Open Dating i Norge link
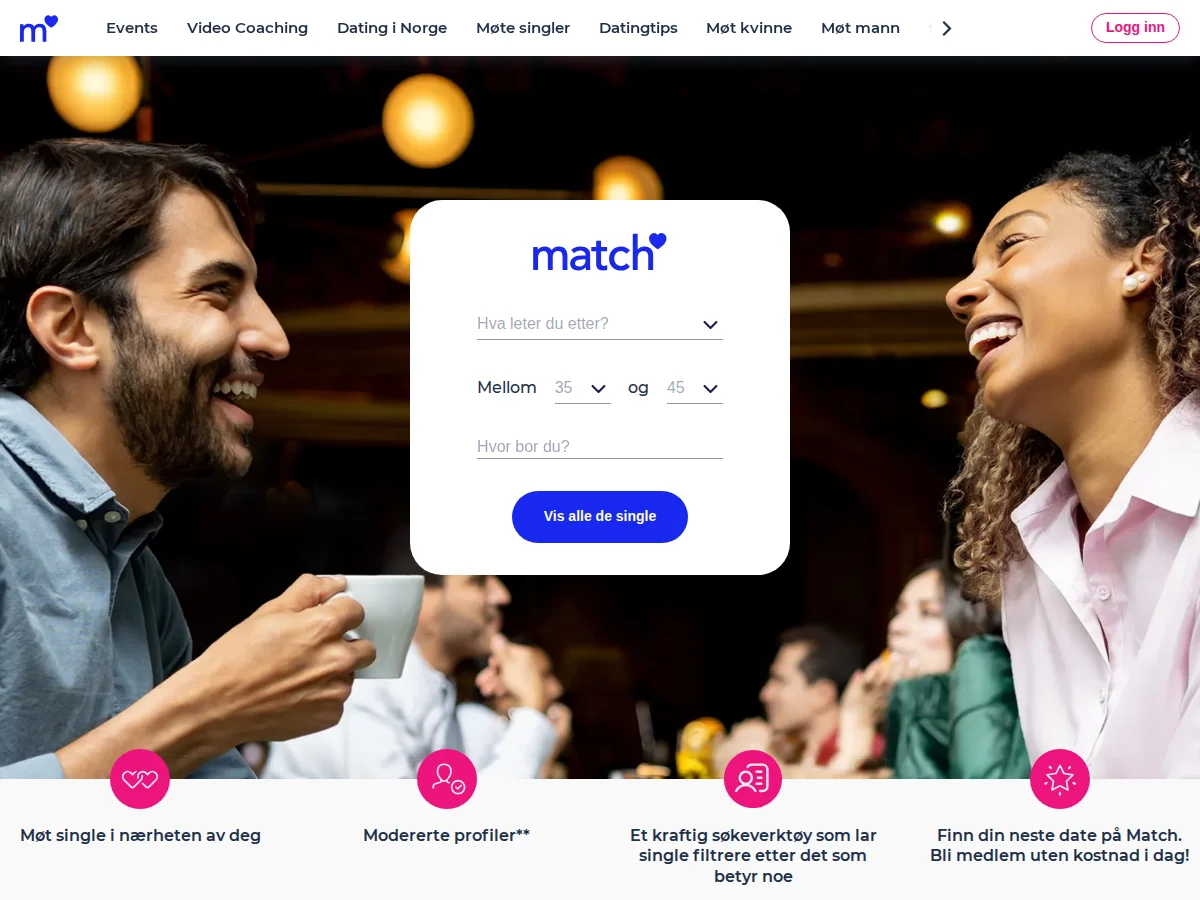Viewport: 1200px width, 900px height. 392,28
